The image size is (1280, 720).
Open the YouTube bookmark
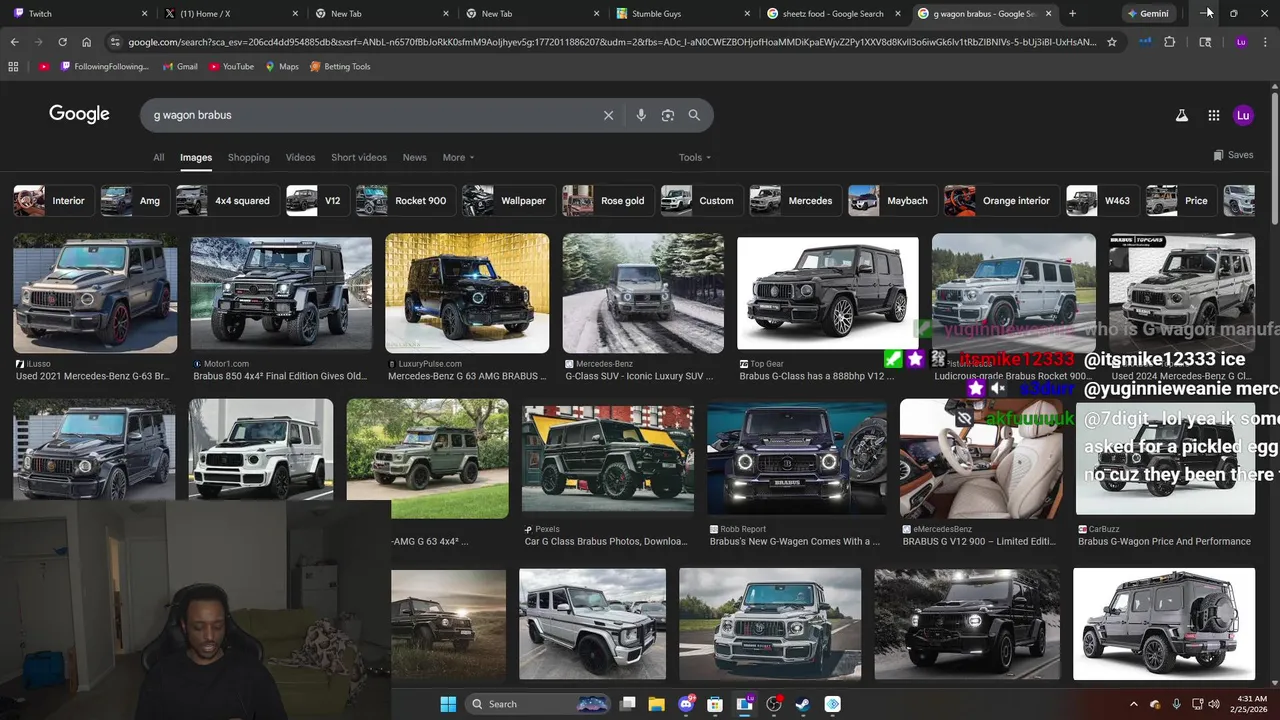point(231,66)
